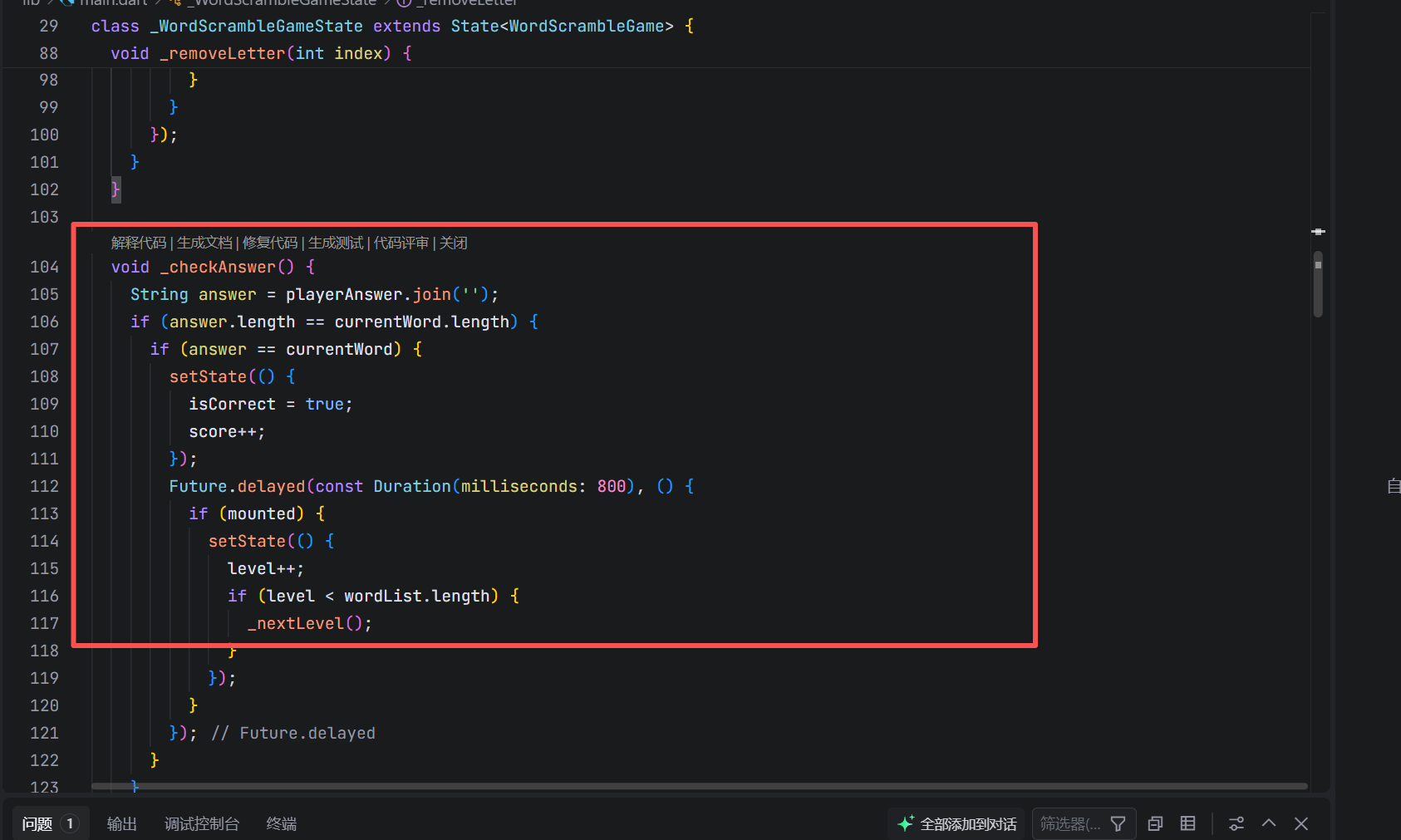Open the panel settings sliders icon
The image size is (1401, 840).
coord(1236,823)
